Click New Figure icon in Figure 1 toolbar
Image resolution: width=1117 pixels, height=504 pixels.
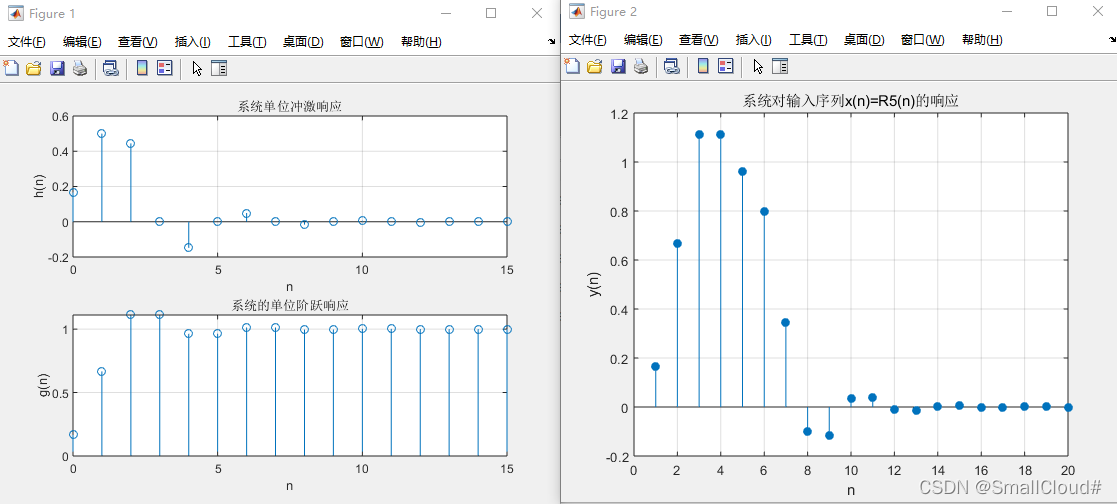point(11,68)
